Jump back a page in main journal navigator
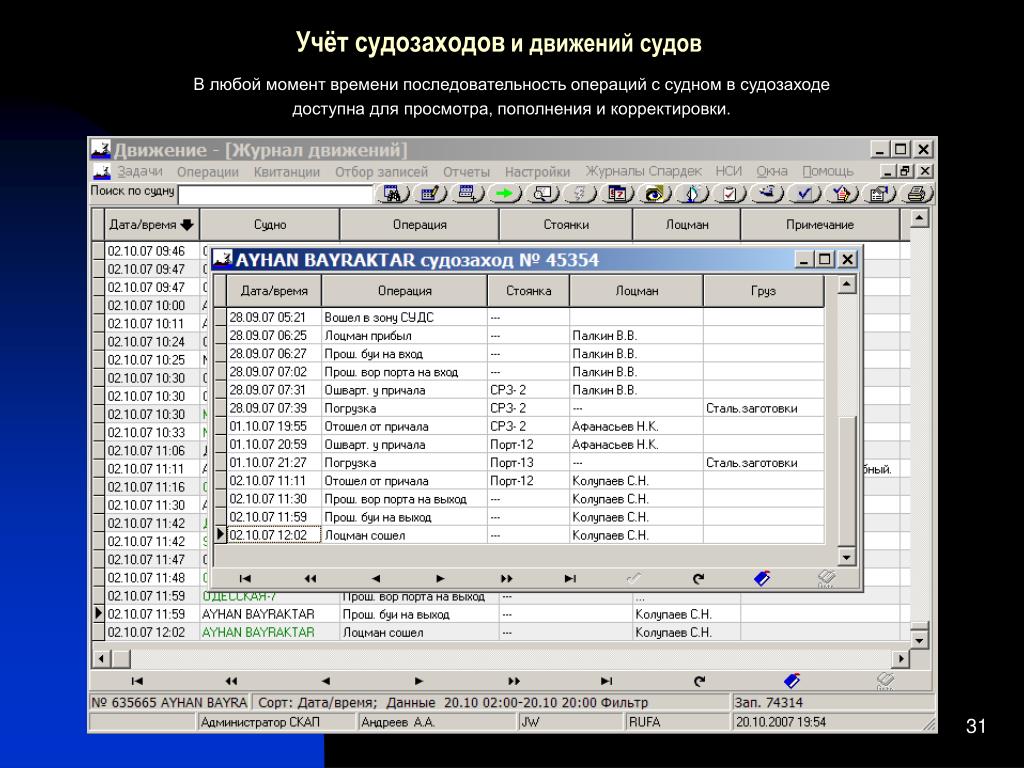The image size is (1024, 768). tap(231, 680)
